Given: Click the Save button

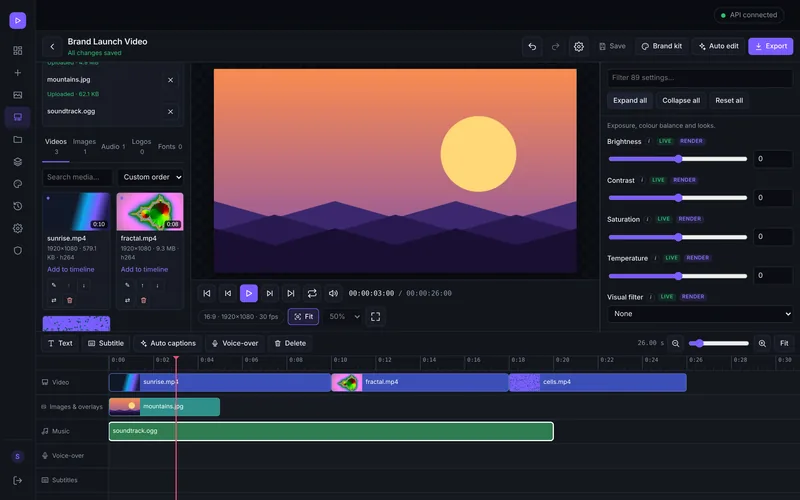Looking at the screenshot, I should click(x=612, y=46).
